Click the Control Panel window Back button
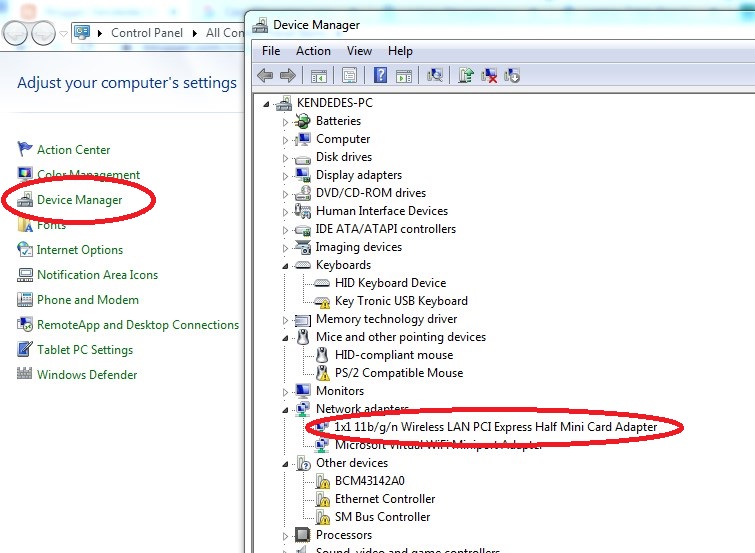The height and width of the screenshot is (553, 755). pos(15,33)
